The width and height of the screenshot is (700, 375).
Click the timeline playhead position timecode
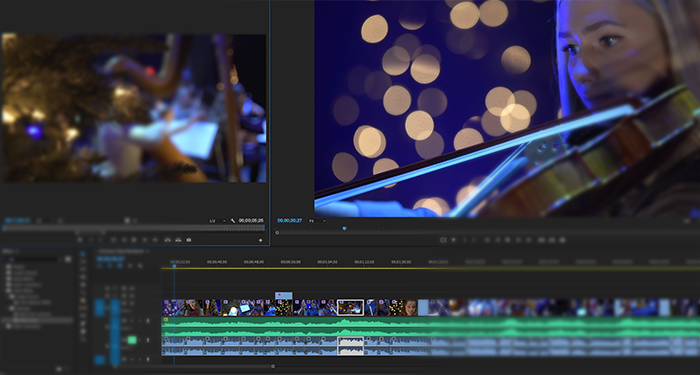(x=110, y=258)
